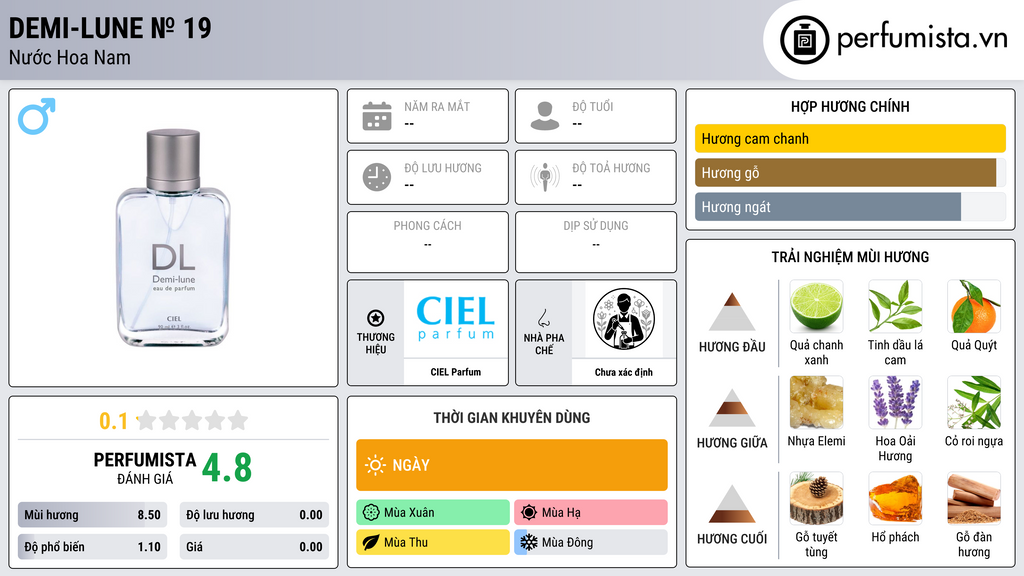1024x576 pixels.
Task: Select the Hương cam chanh accord bar
Action: [x=850, y=138]
